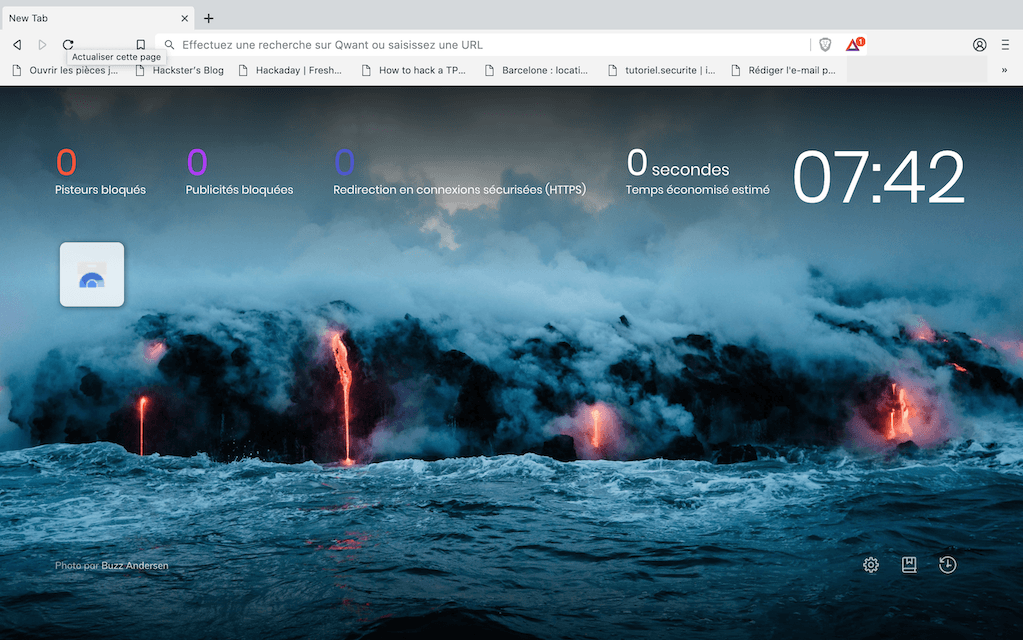Open a new tab with plus button
Viewport: 1023px width, 640px height.
coord(208,18)
